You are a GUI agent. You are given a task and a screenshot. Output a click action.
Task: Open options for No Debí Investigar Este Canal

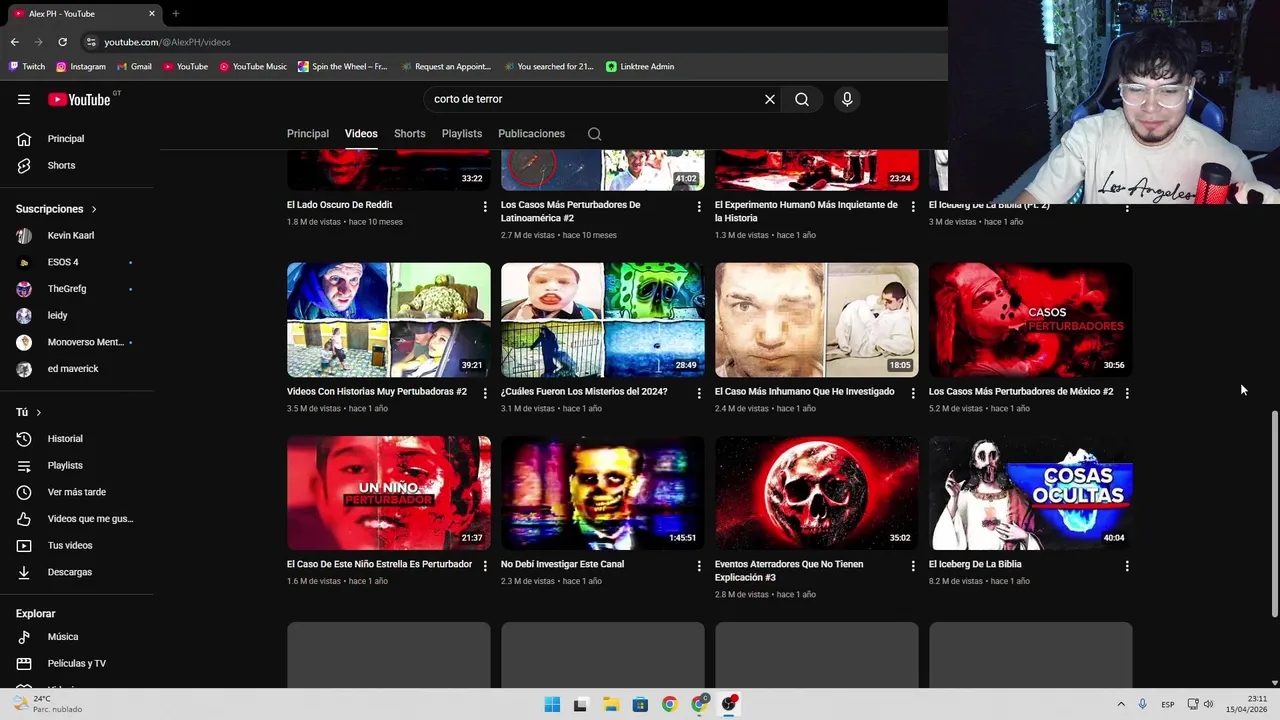699,566
